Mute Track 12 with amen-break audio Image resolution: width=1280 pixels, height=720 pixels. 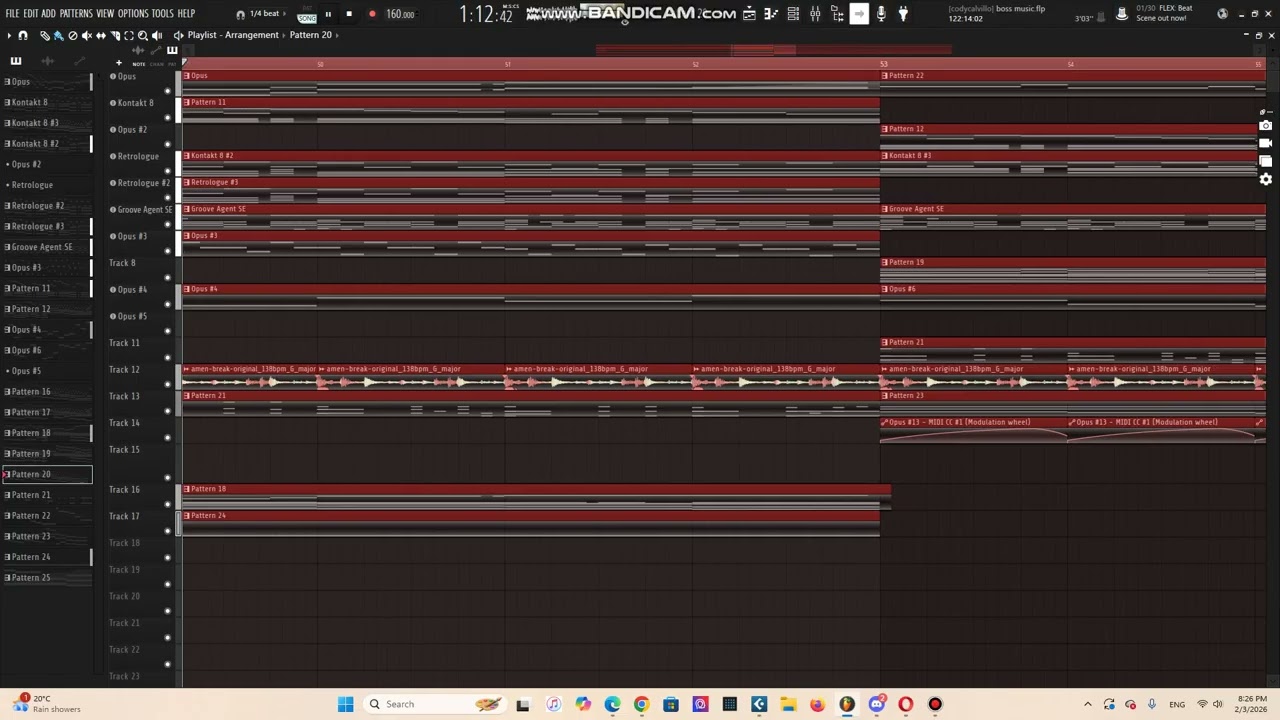168,384
